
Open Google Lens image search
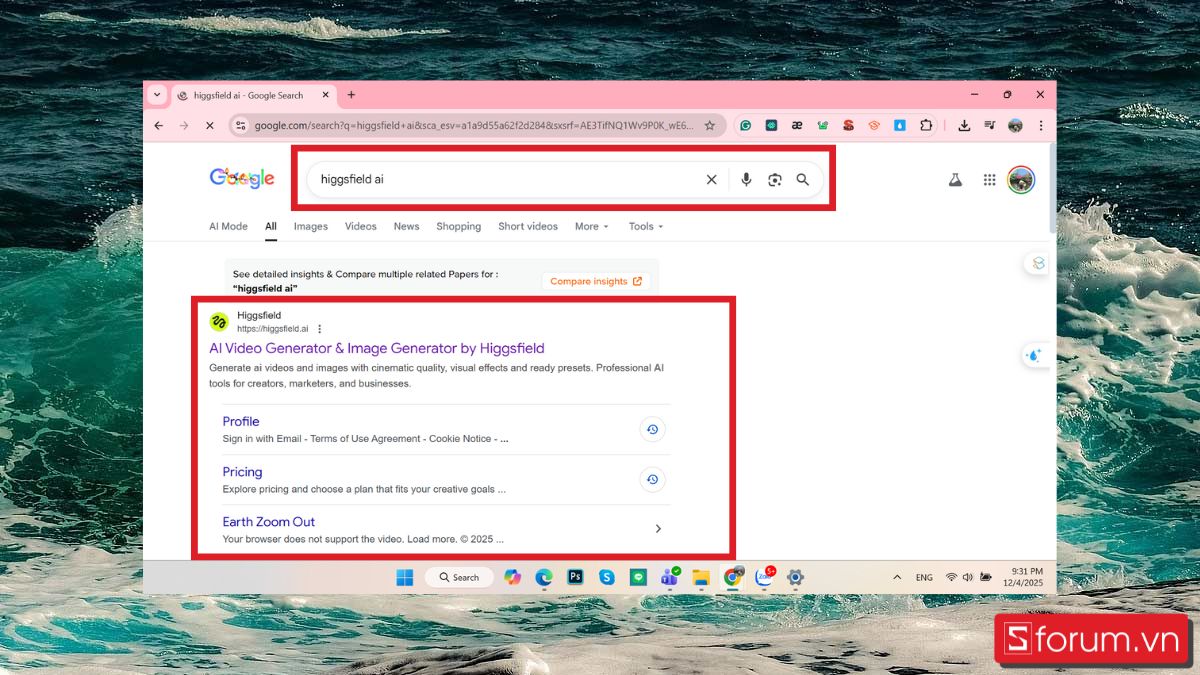(774, 180)
